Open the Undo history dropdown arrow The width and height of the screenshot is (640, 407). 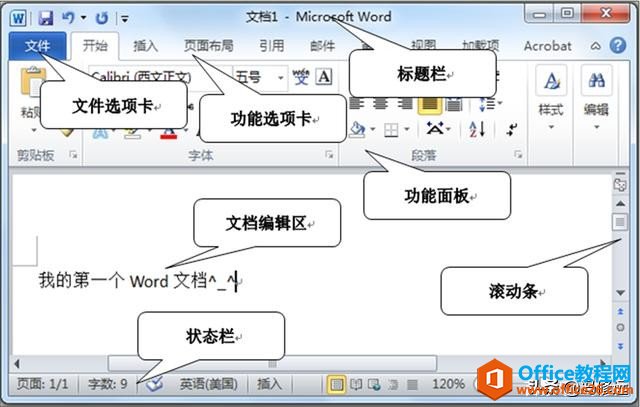tap(83, 18)
